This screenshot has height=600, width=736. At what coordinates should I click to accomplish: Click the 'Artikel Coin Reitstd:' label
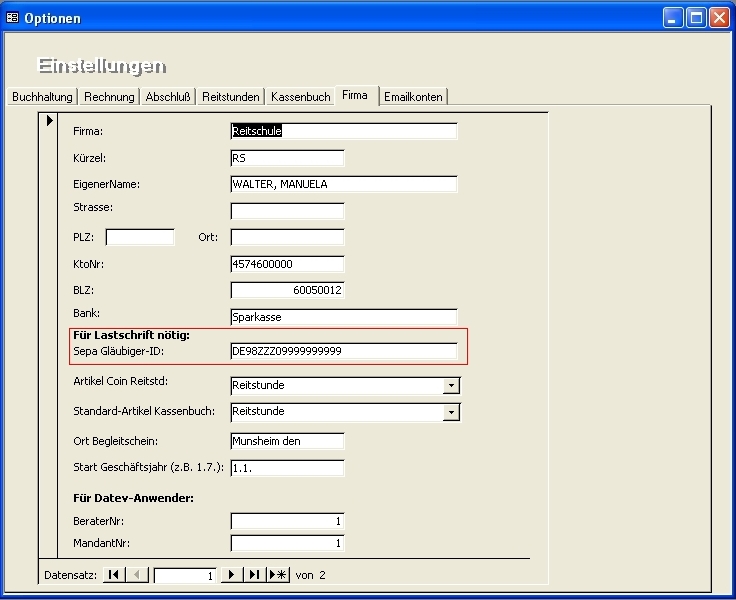pyautogui.click(x=121, y=381)
